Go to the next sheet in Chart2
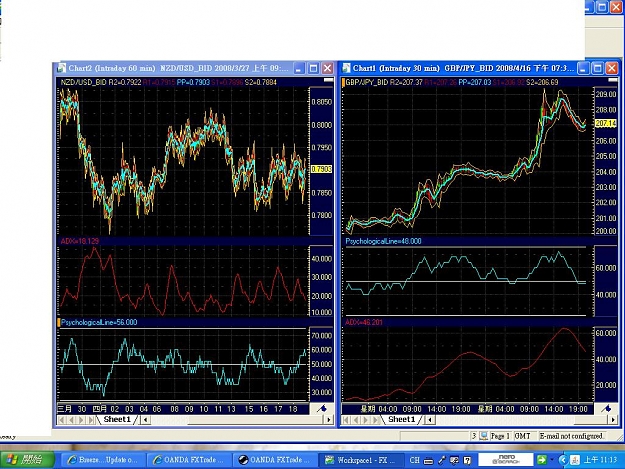 (x=81, y=420)
